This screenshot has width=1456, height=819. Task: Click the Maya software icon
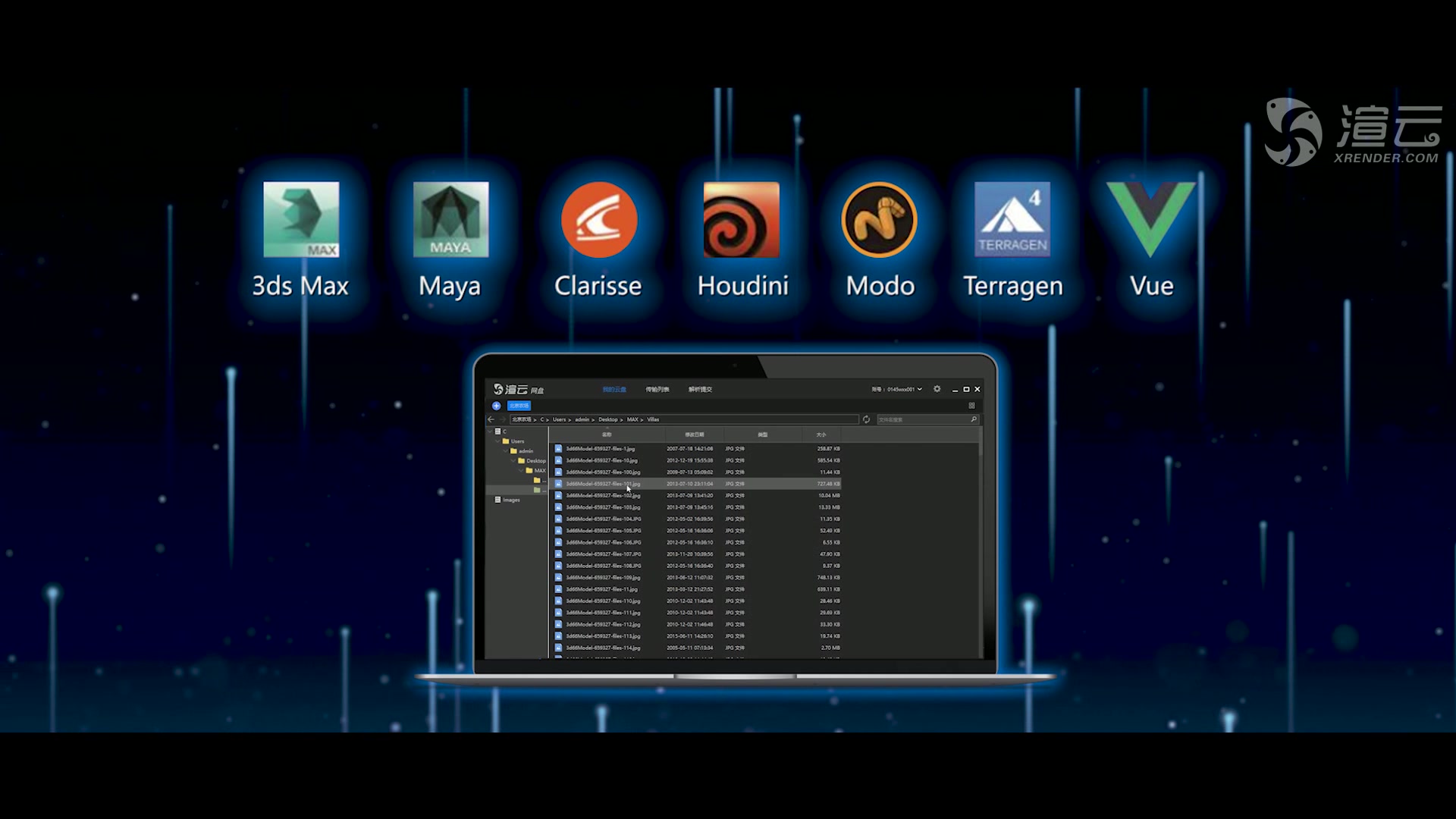click(450, 219)
